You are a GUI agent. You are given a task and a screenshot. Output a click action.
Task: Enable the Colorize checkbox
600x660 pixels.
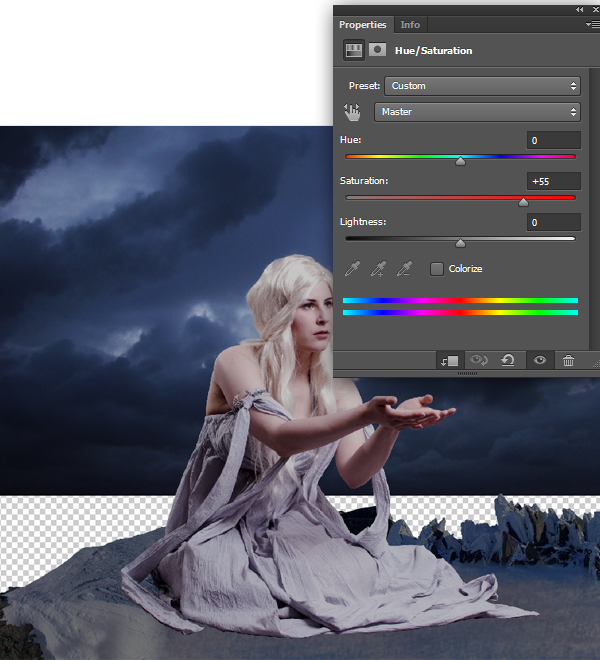click(437, 269)
